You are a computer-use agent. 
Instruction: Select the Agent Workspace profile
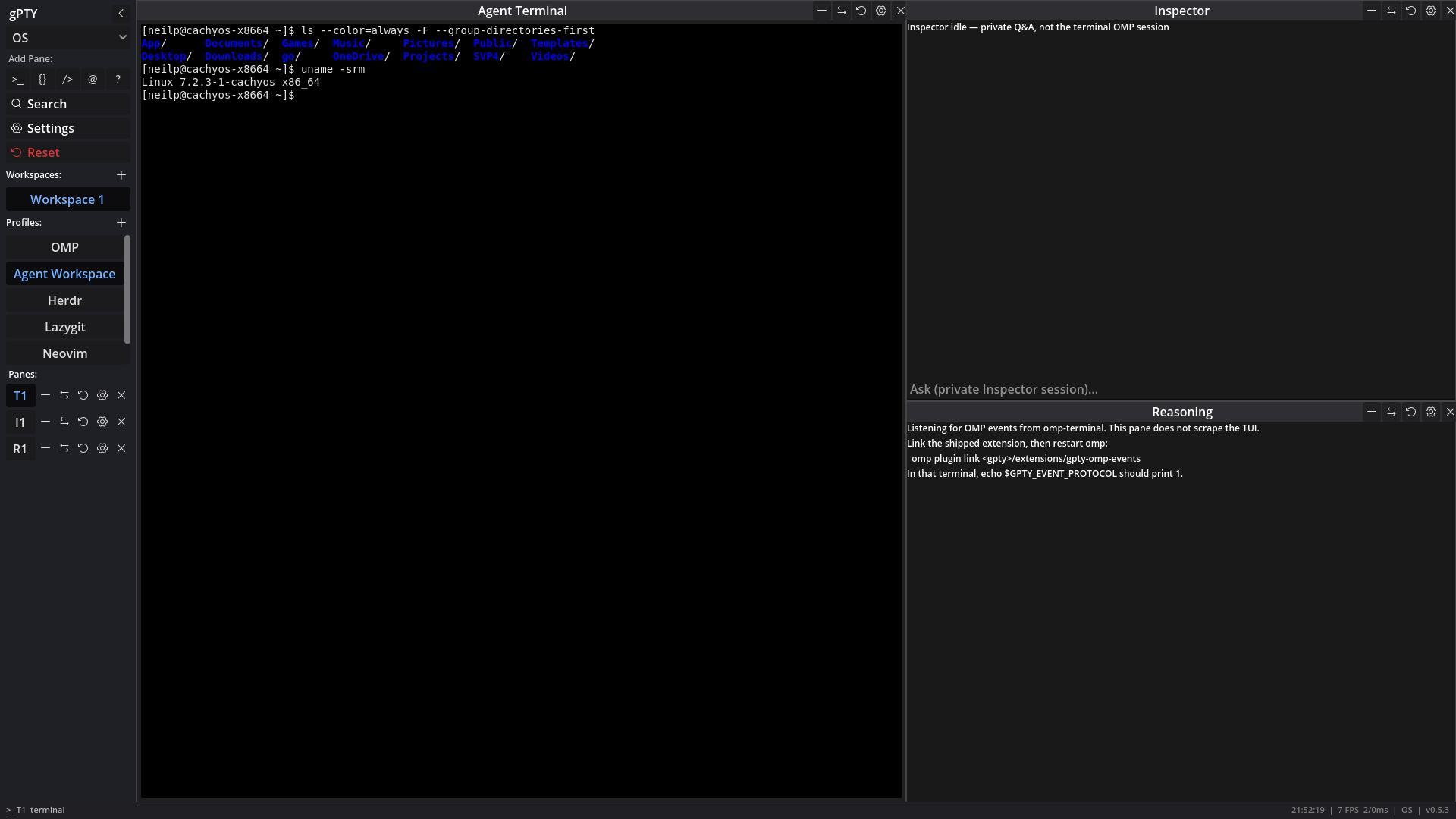tap(64, 274)
